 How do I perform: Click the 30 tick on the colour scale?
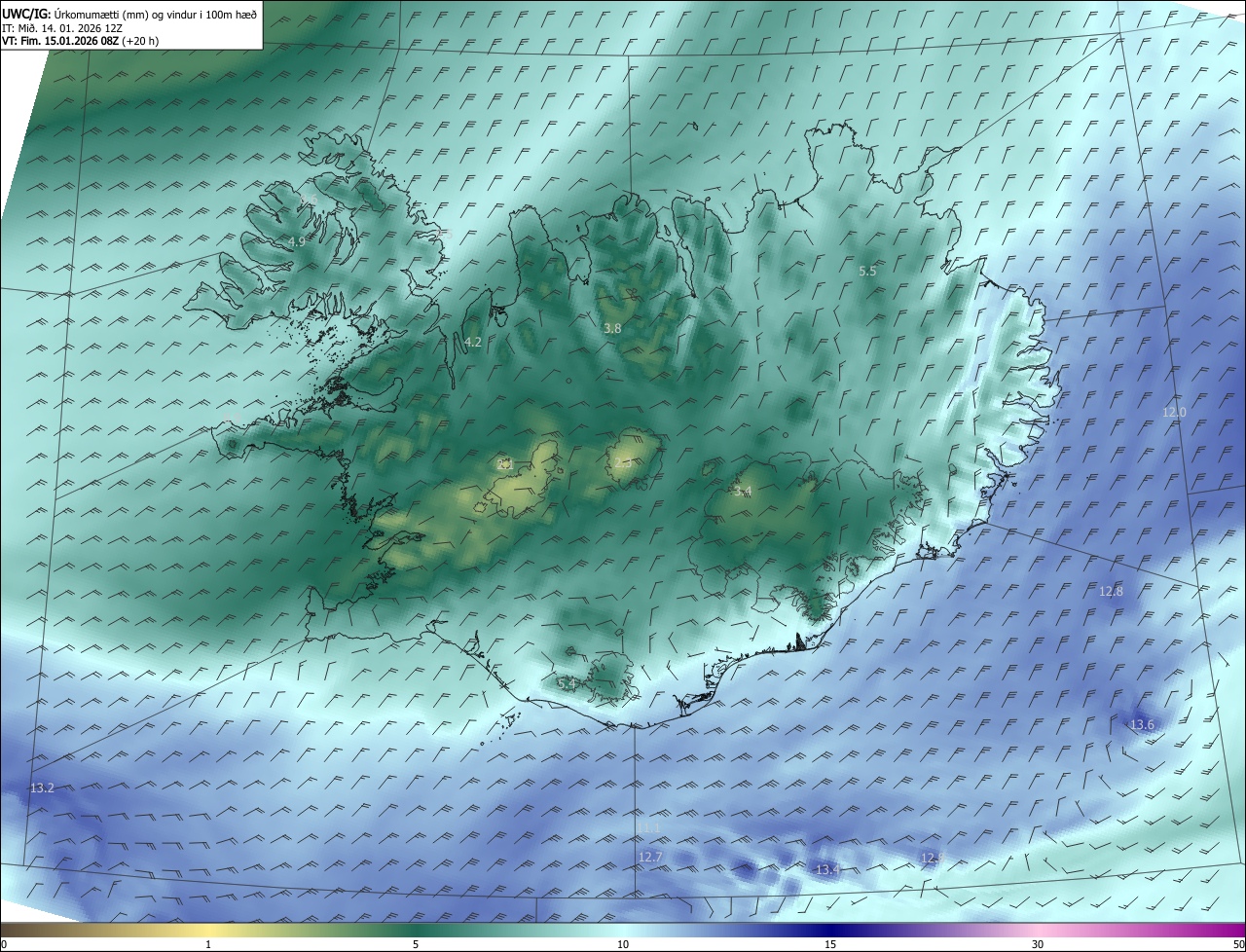[1038, 944]
